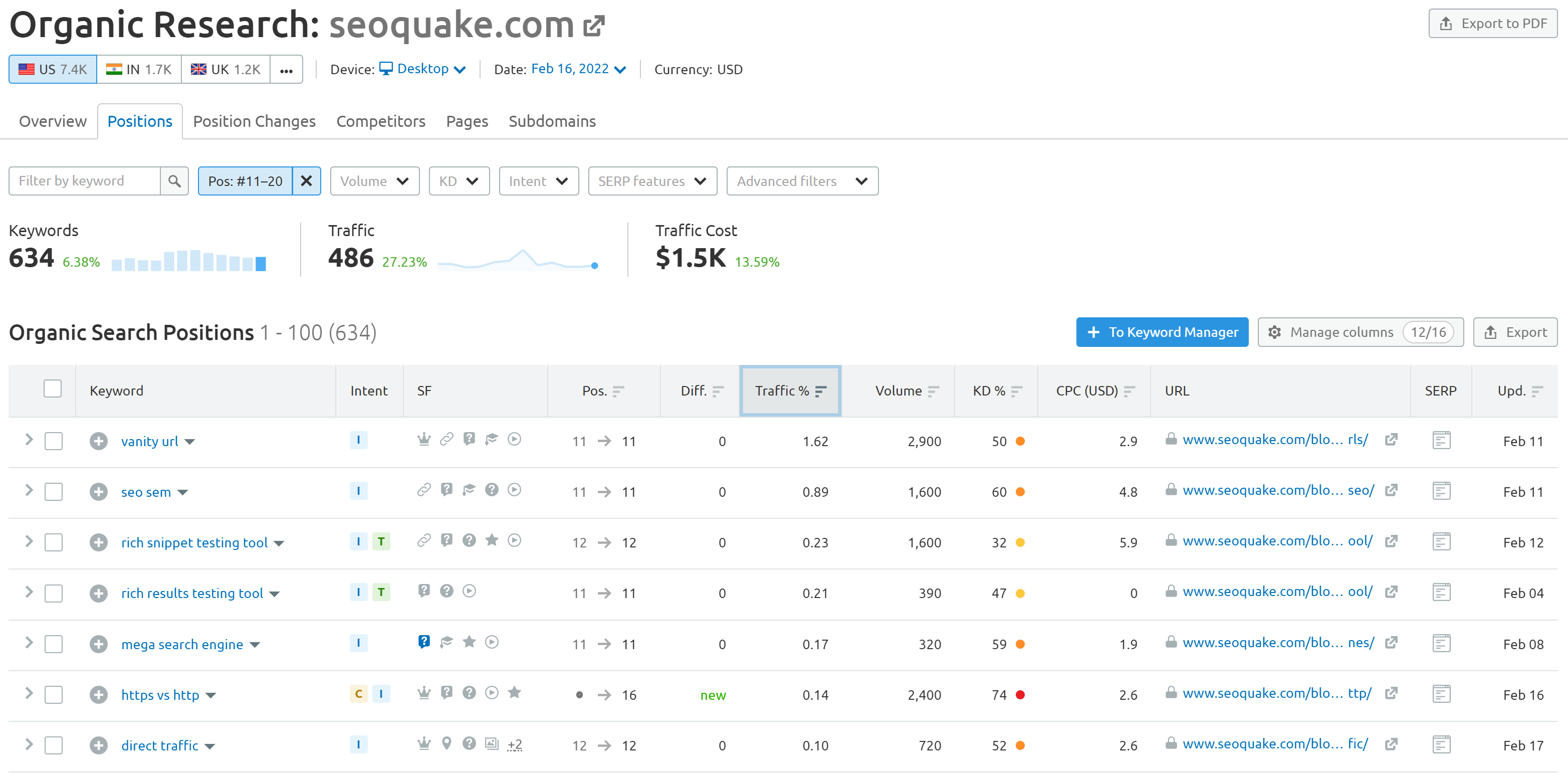This screenshot has width=1568, height=779.
Task: Tick checkbox for https vs http row
Action: pyautogui.click(x=54, y=694)
